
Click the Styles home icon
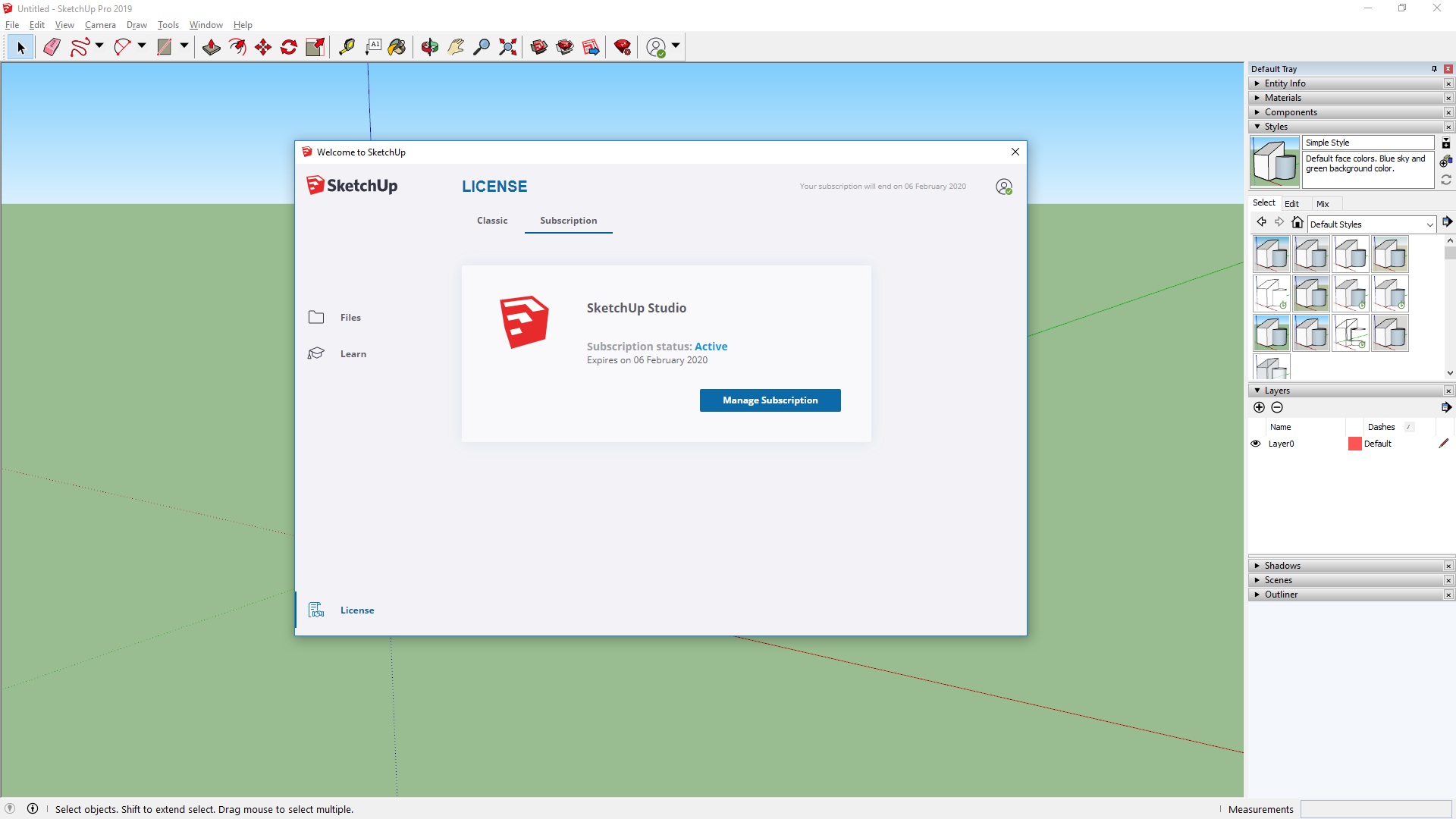point(1298,222)
